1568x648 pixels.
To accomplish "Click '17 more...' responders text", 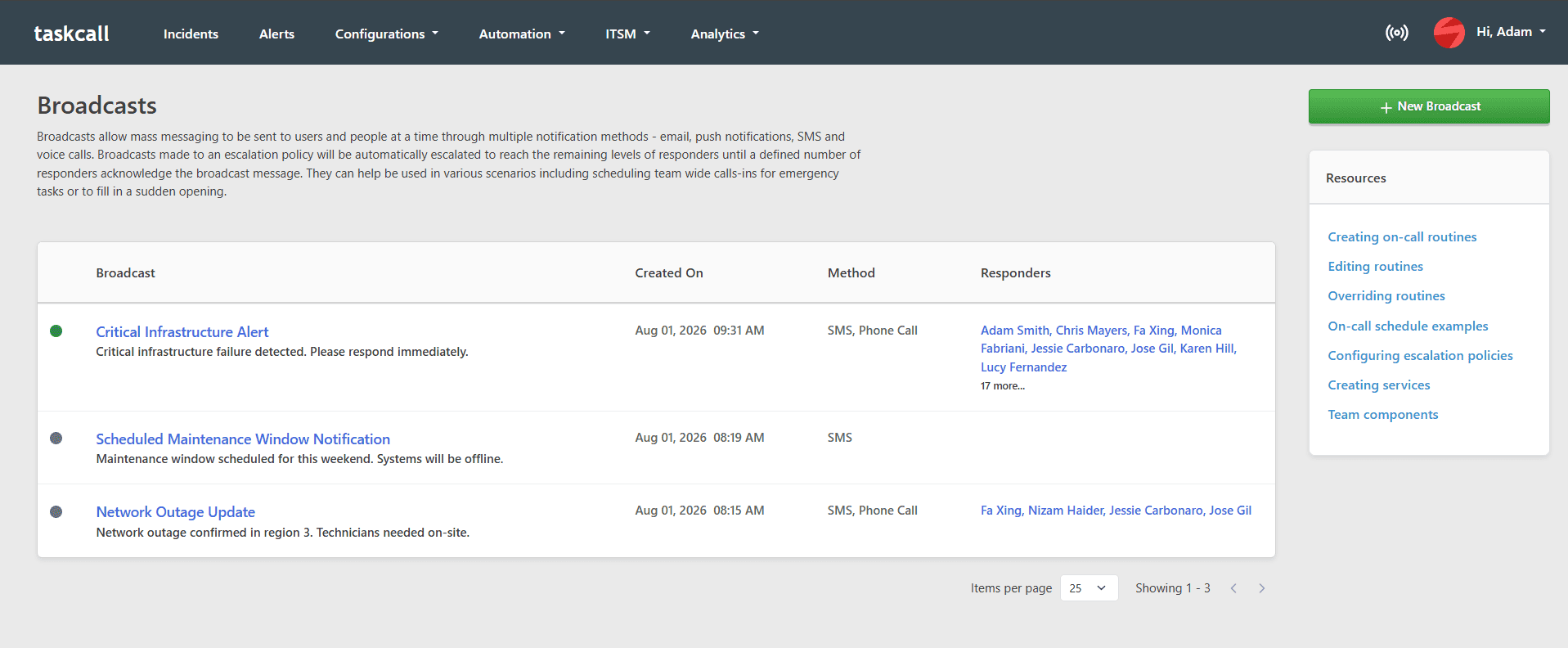I will point(1003,386).
